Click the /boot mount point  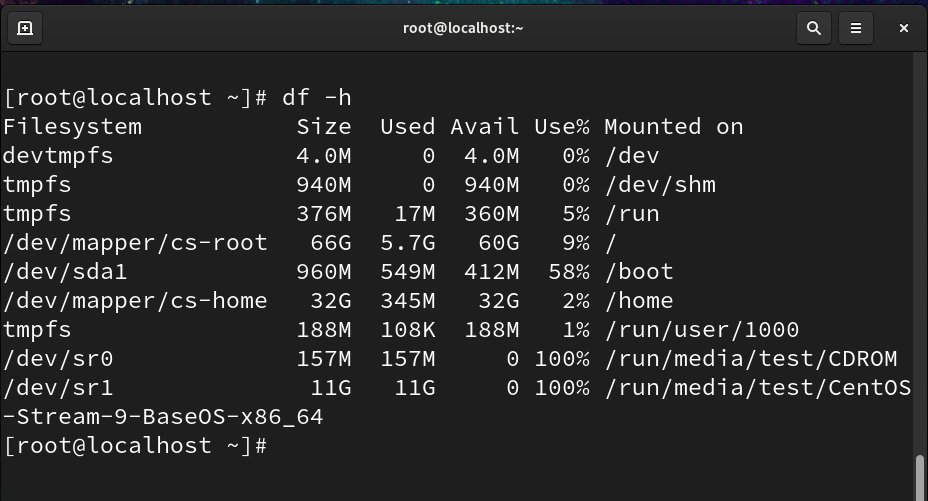pos(638,272)
